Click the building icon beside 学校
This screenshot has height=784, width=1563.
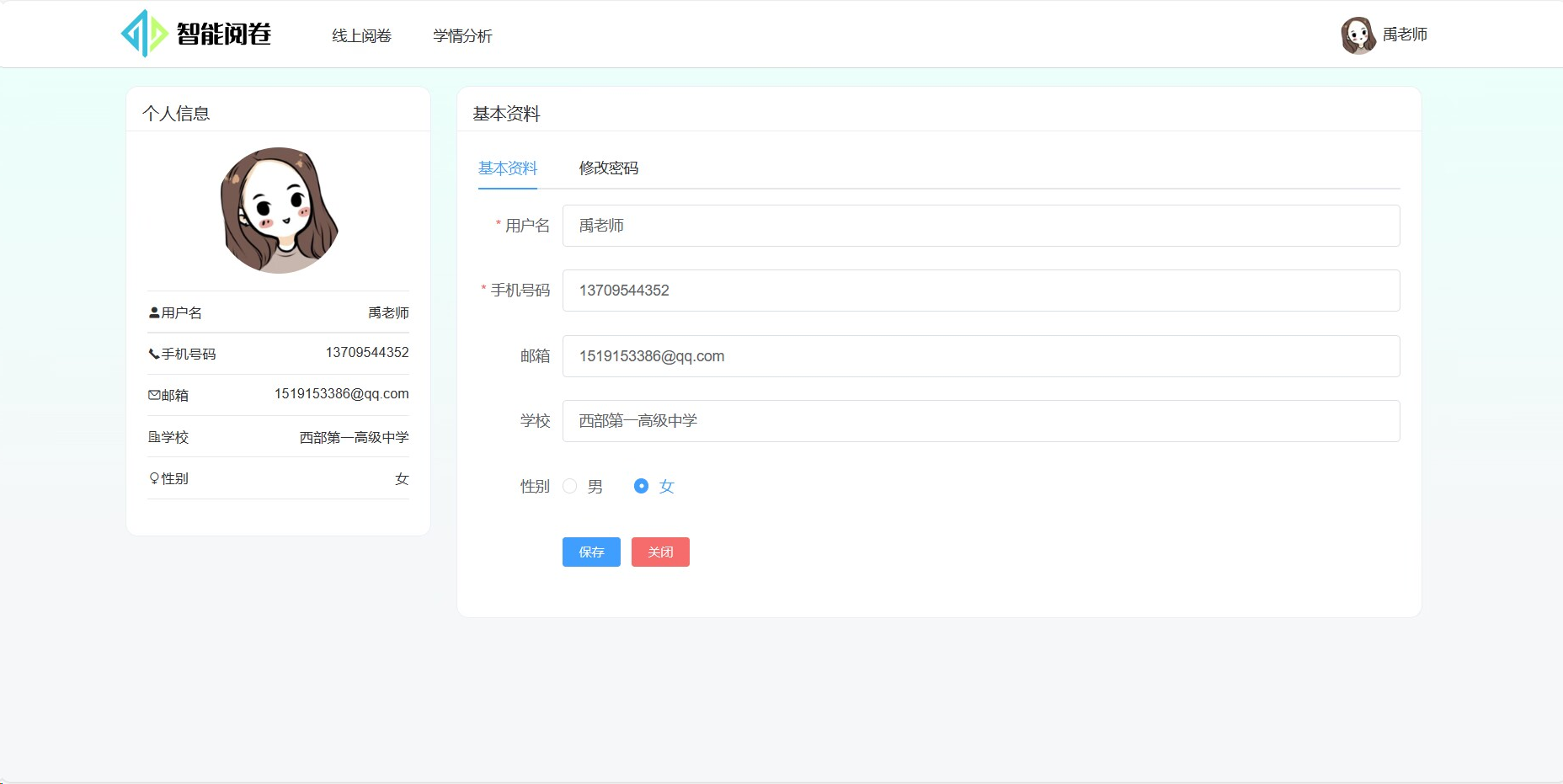[152, 436]
